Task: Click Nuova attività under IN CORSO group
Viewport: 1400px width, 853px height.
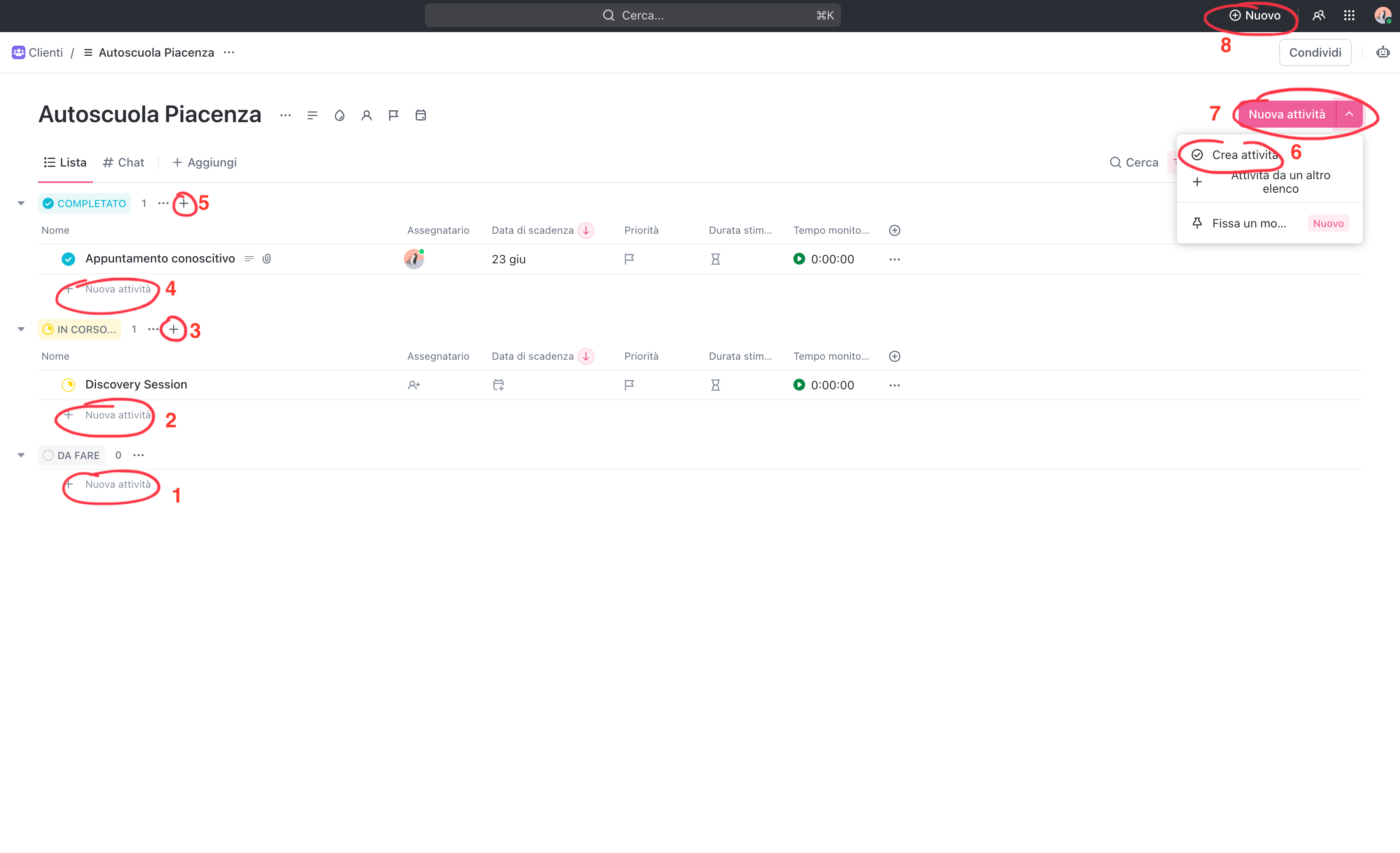Action: click(x=117, y=415)
